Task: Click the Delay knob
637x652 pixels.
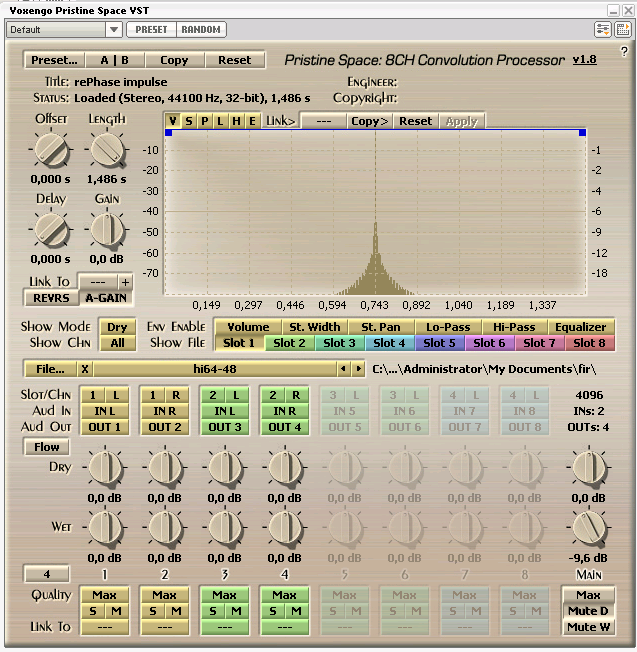Action: (x=51, y=230)
